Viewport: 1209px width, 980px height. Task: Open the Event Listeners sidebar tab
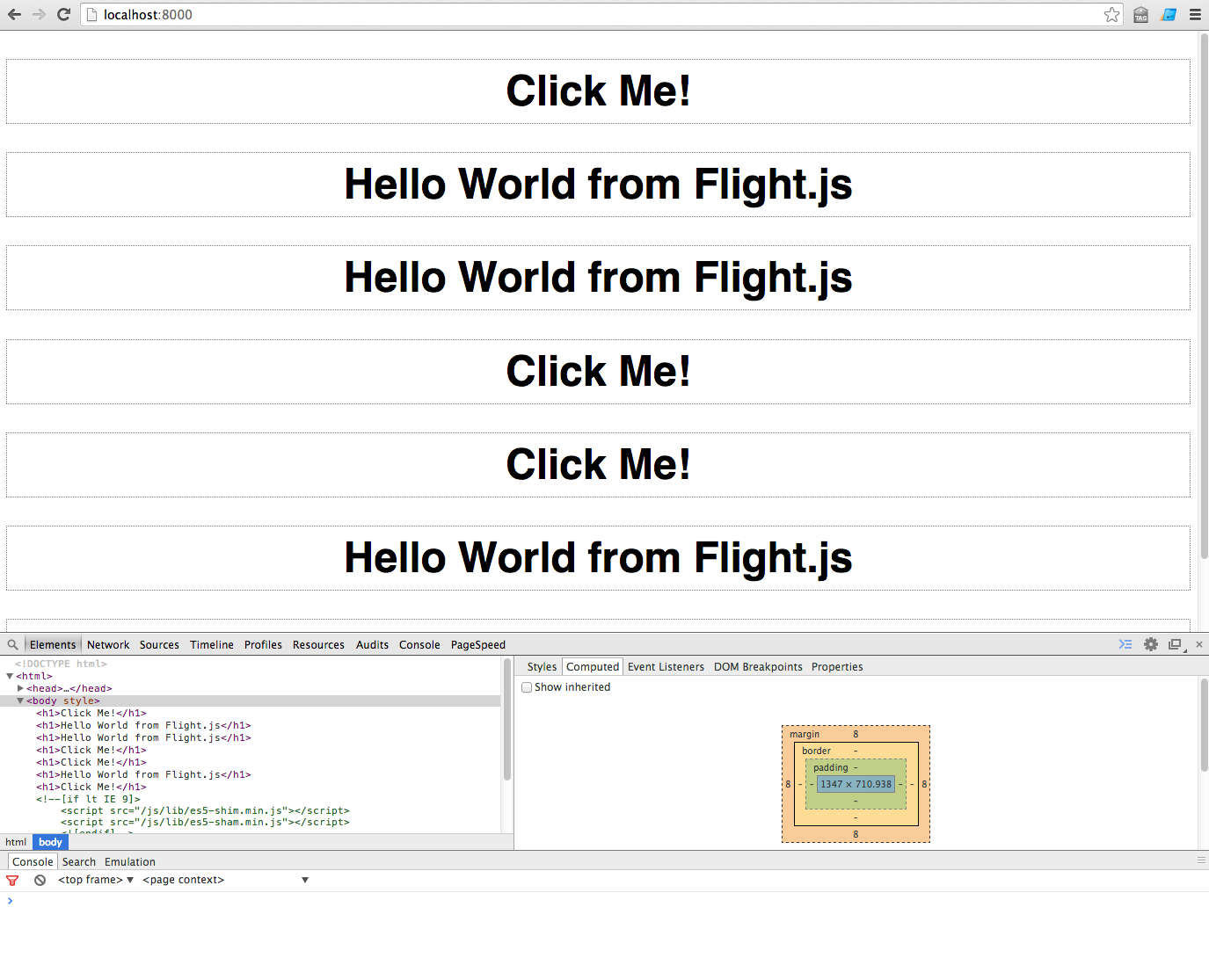(x=666, y=667)
